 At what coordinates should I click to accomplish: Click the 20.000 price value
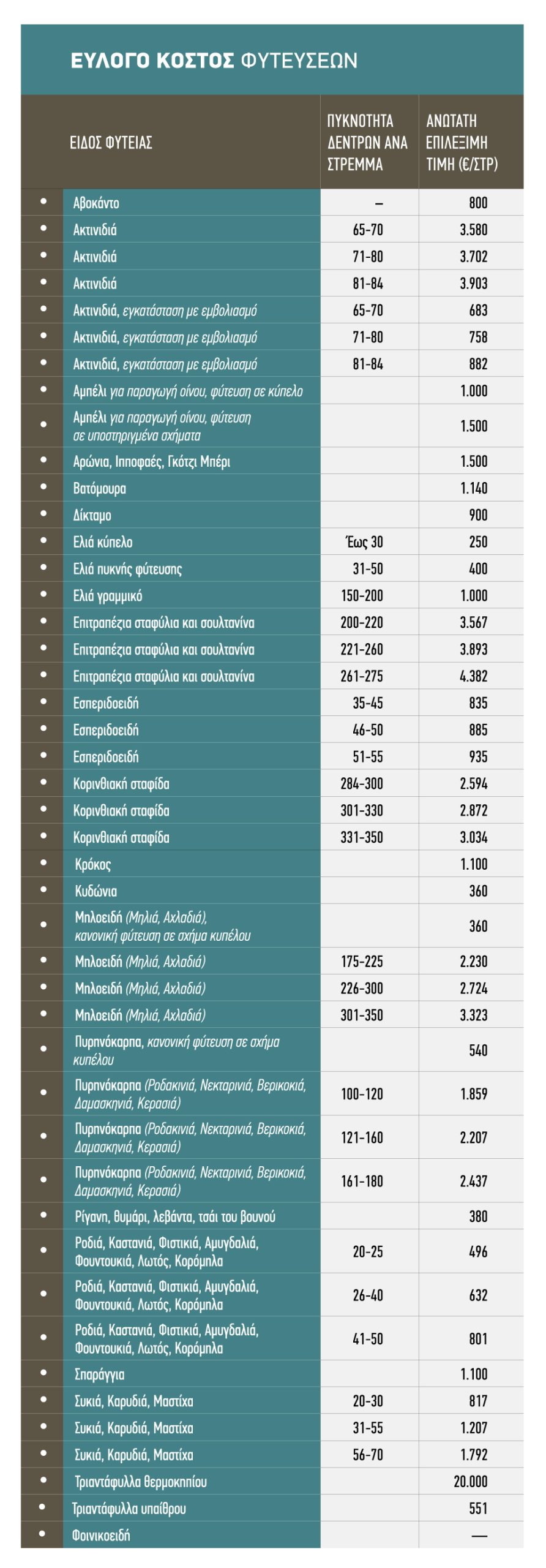[x=470, y=1482]
